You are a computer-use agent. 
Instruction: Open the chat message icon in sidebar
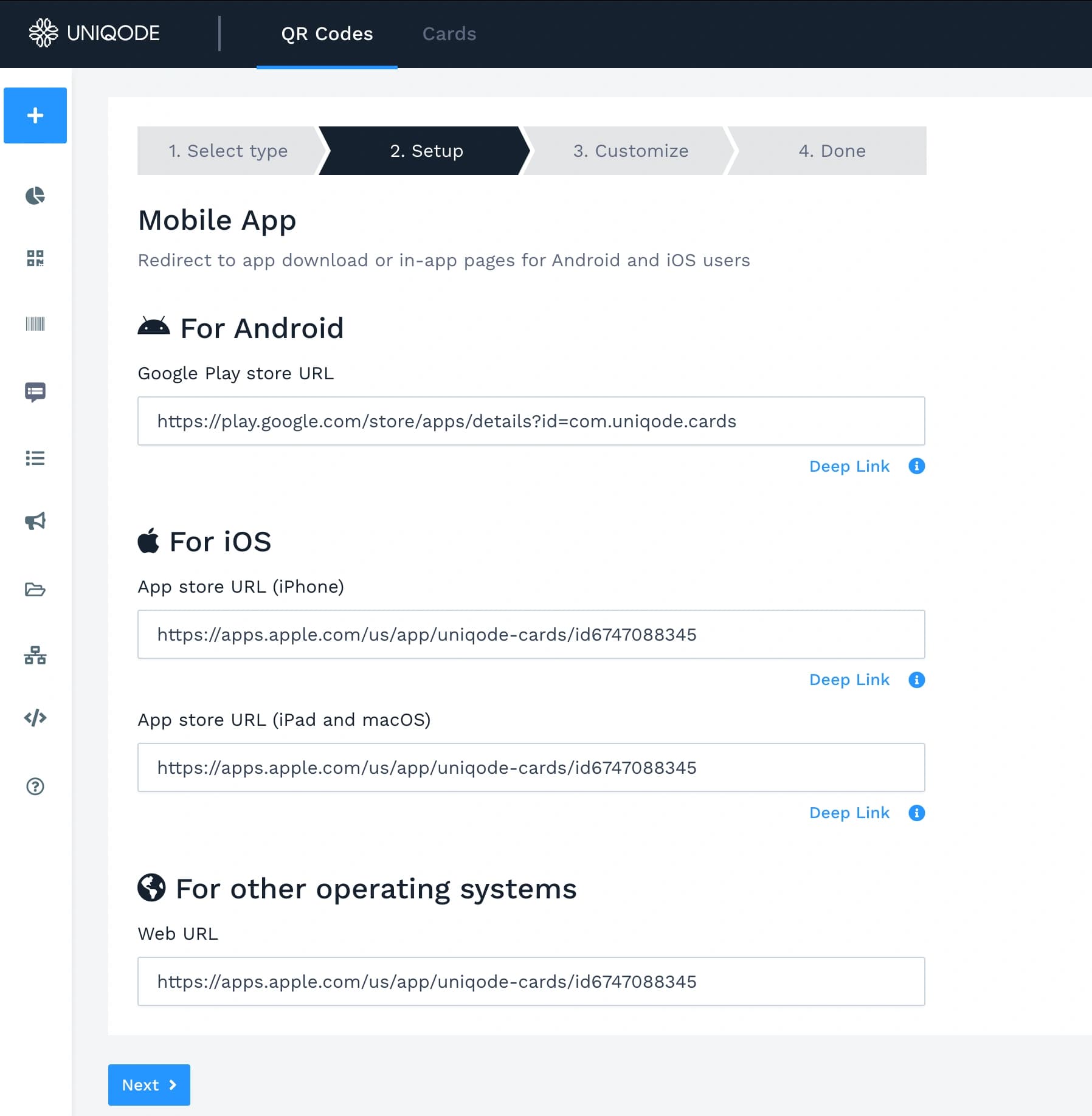coord(35,392)
